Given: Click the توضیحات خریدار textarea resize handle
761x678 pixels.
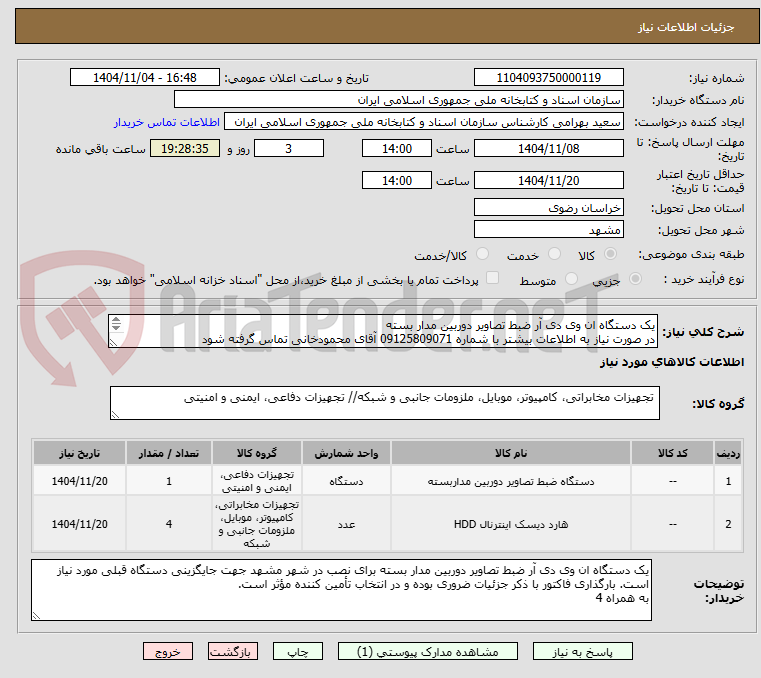Looking at the screenshot, I should pos(37,615).
